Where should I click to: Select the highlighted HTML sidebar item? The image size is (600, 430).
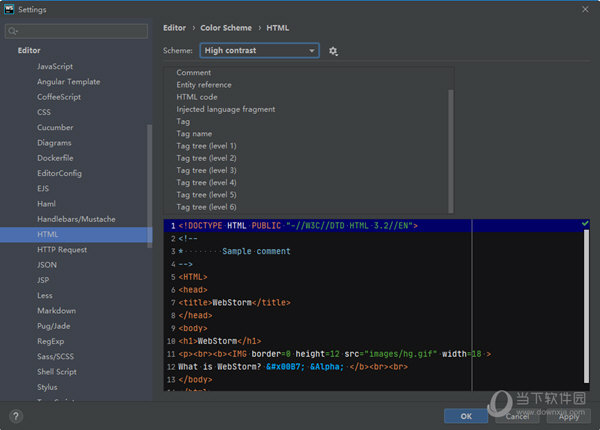point(76,235)
